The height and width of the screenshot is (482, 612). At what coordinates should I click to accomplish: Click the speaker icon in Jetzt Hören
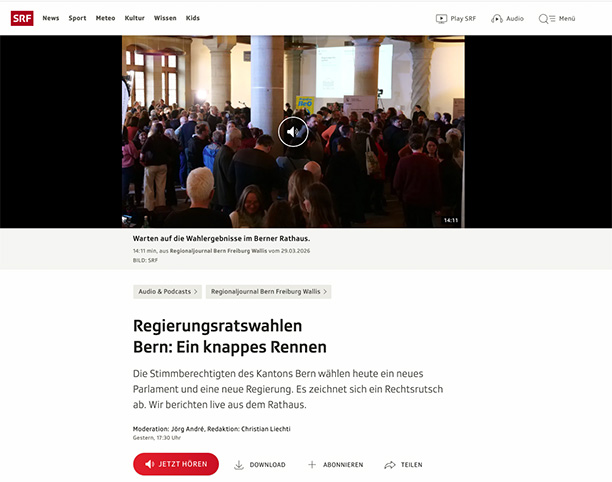pyautogui.click(x=149, y=464)
